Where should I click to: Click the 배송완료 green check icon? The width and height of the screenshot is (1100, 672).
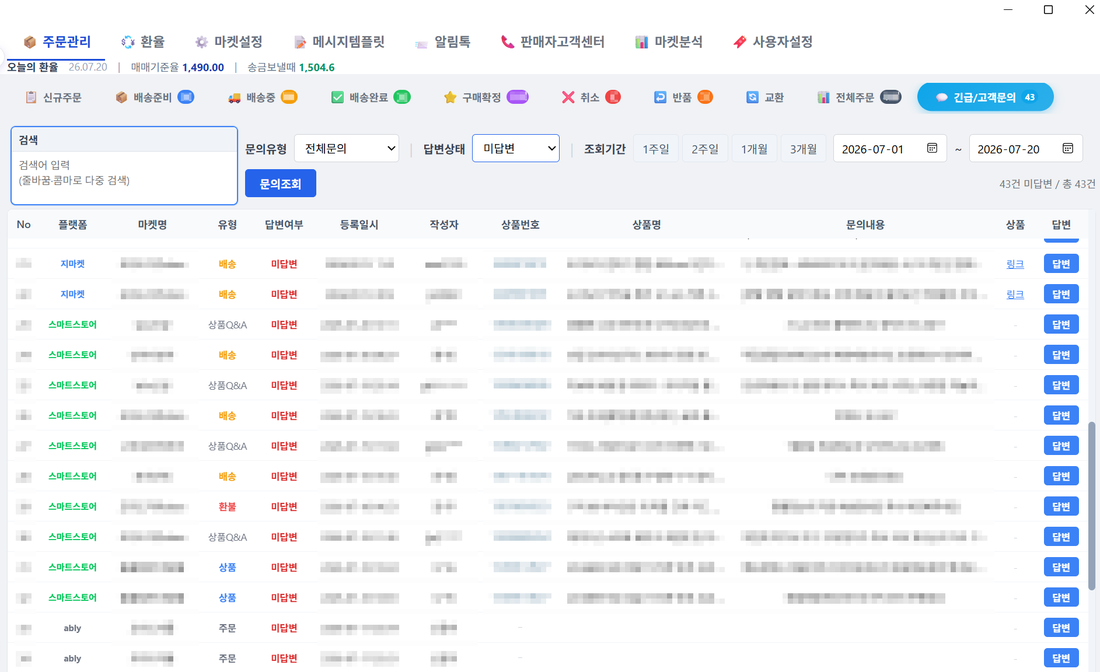(337, 98)
